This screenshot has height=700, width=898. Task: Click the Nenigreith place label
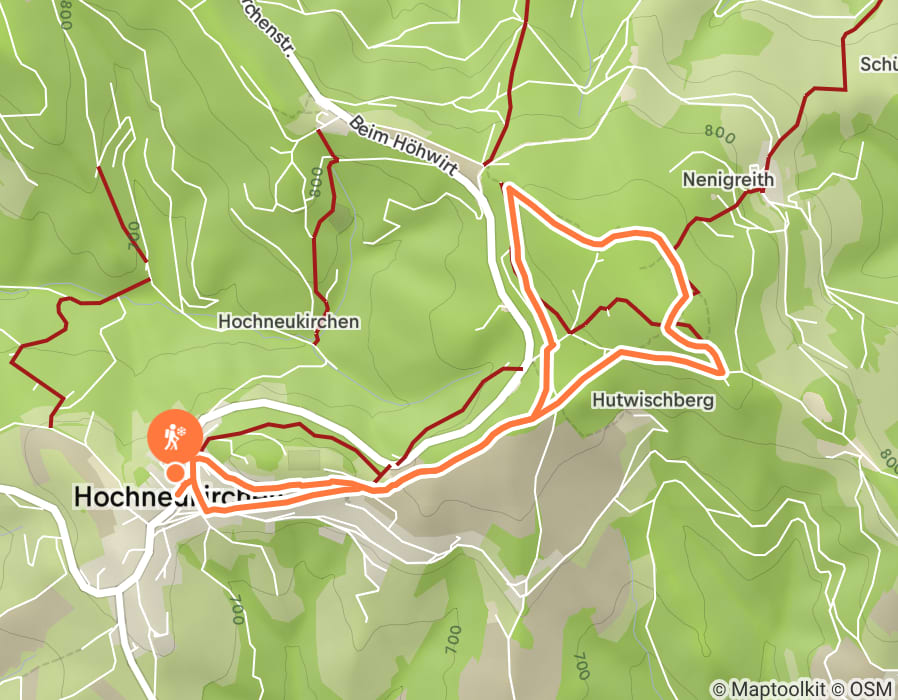click(728, 180)
